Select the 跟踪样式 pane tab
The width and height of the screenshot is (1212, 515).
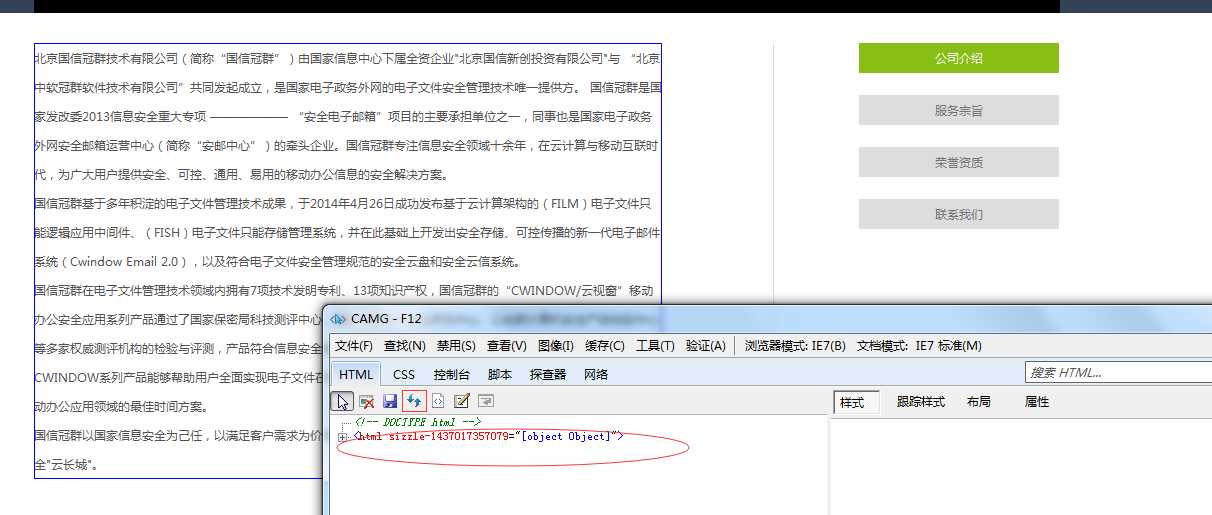click(920, 402)
